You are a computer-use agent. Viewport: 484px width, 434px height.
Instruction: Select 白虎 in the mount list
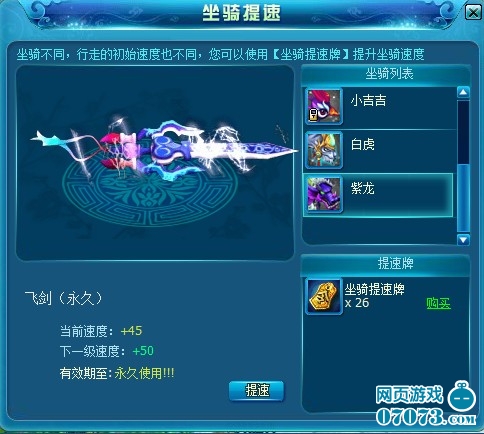pyautogui.click(x=379, y=151)
